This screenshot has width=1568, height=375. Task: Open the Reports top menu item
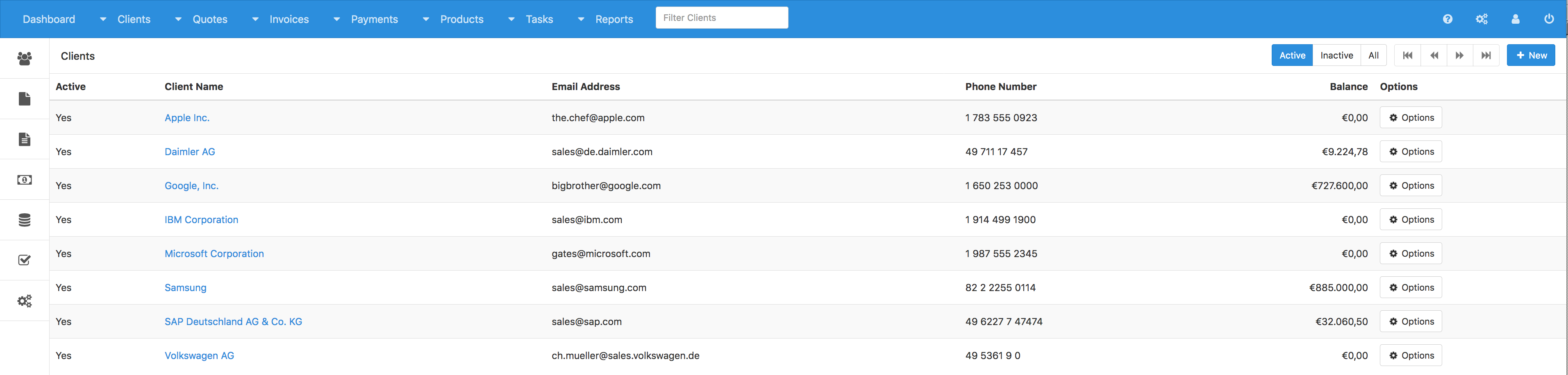(x=614, y=20)
